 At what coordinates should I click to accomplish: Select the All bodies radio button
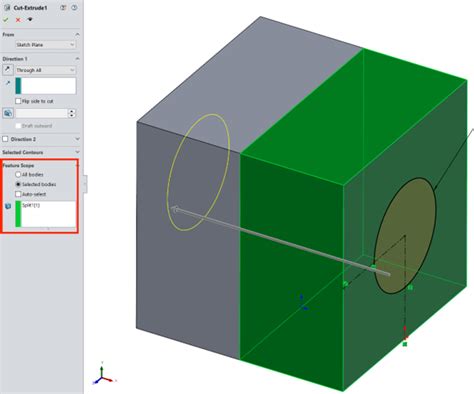(x=18, y=174)
